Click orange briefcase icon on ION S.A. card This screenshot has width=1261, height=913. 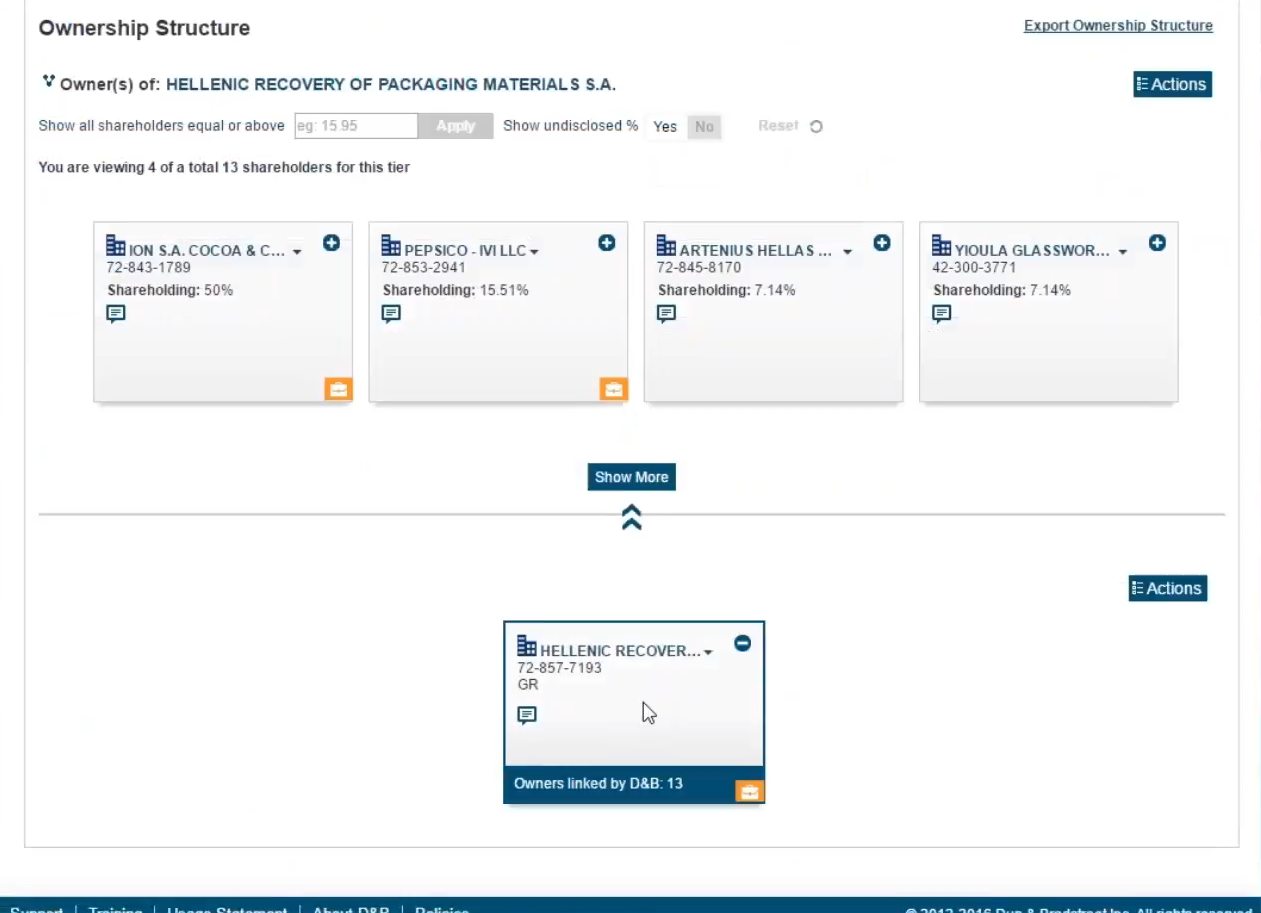point(338,389)
